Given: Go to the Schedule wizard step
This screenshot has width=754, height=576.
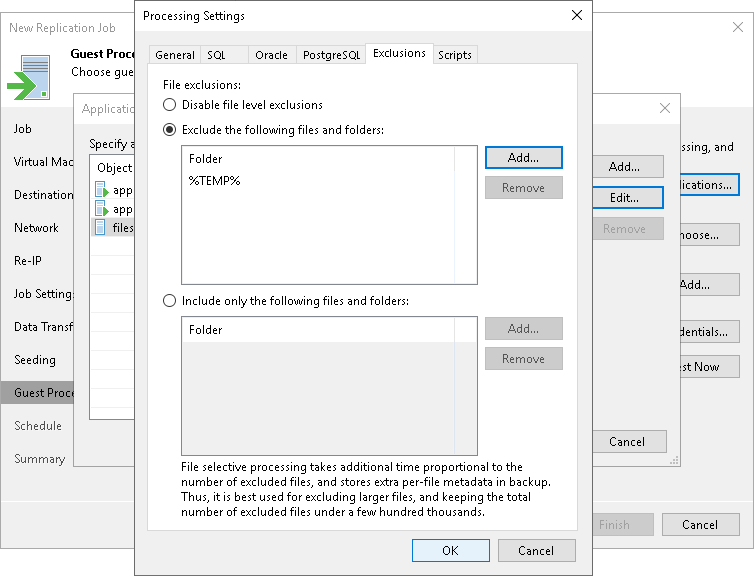Looking at the screenshot, I should [x=38, y=426].
